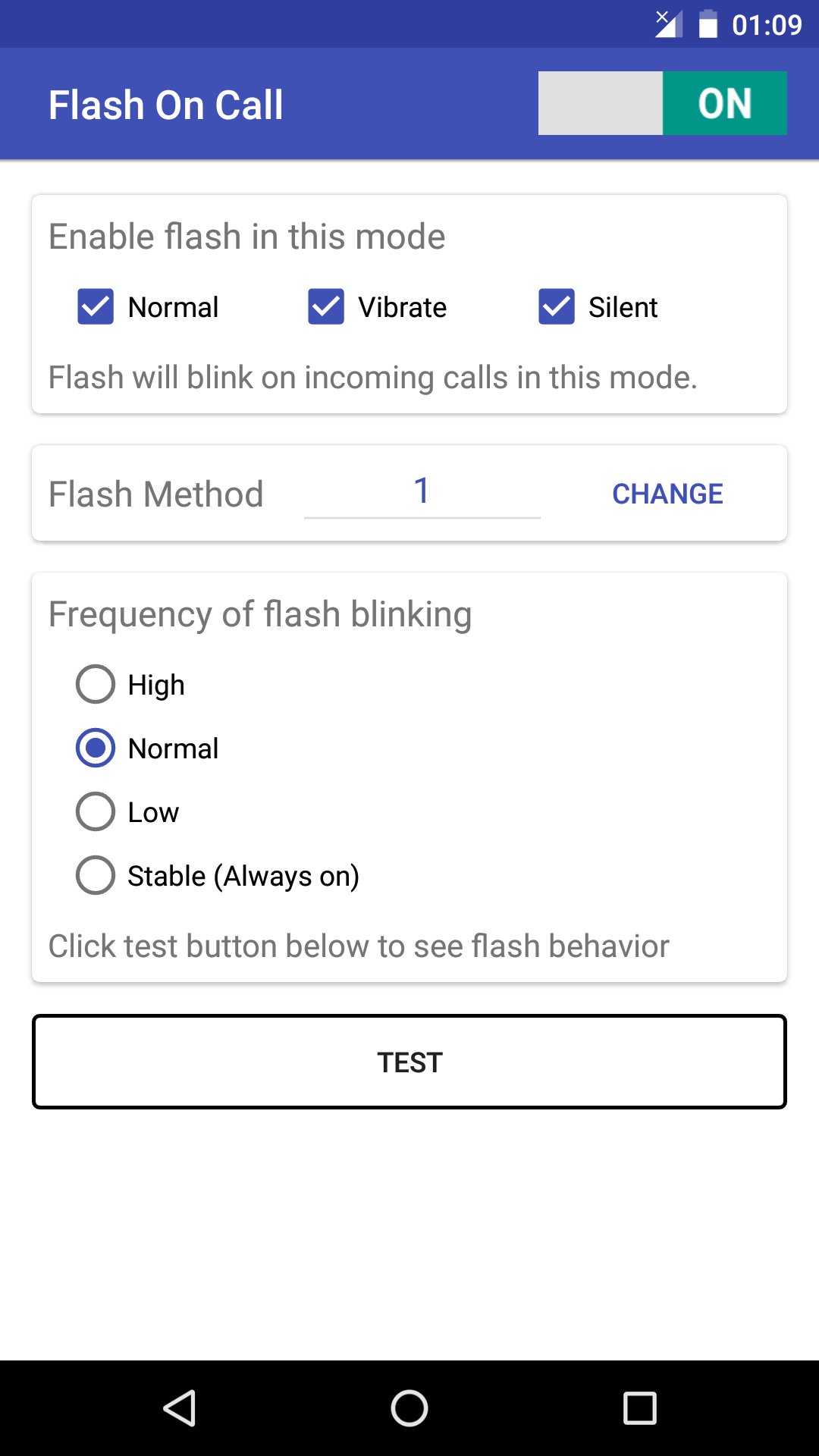Image resolution: width=819 pixels, height=1456 pixels.
Task: Toggle the Flash On Call ON switch
Action: pos(662,103)
